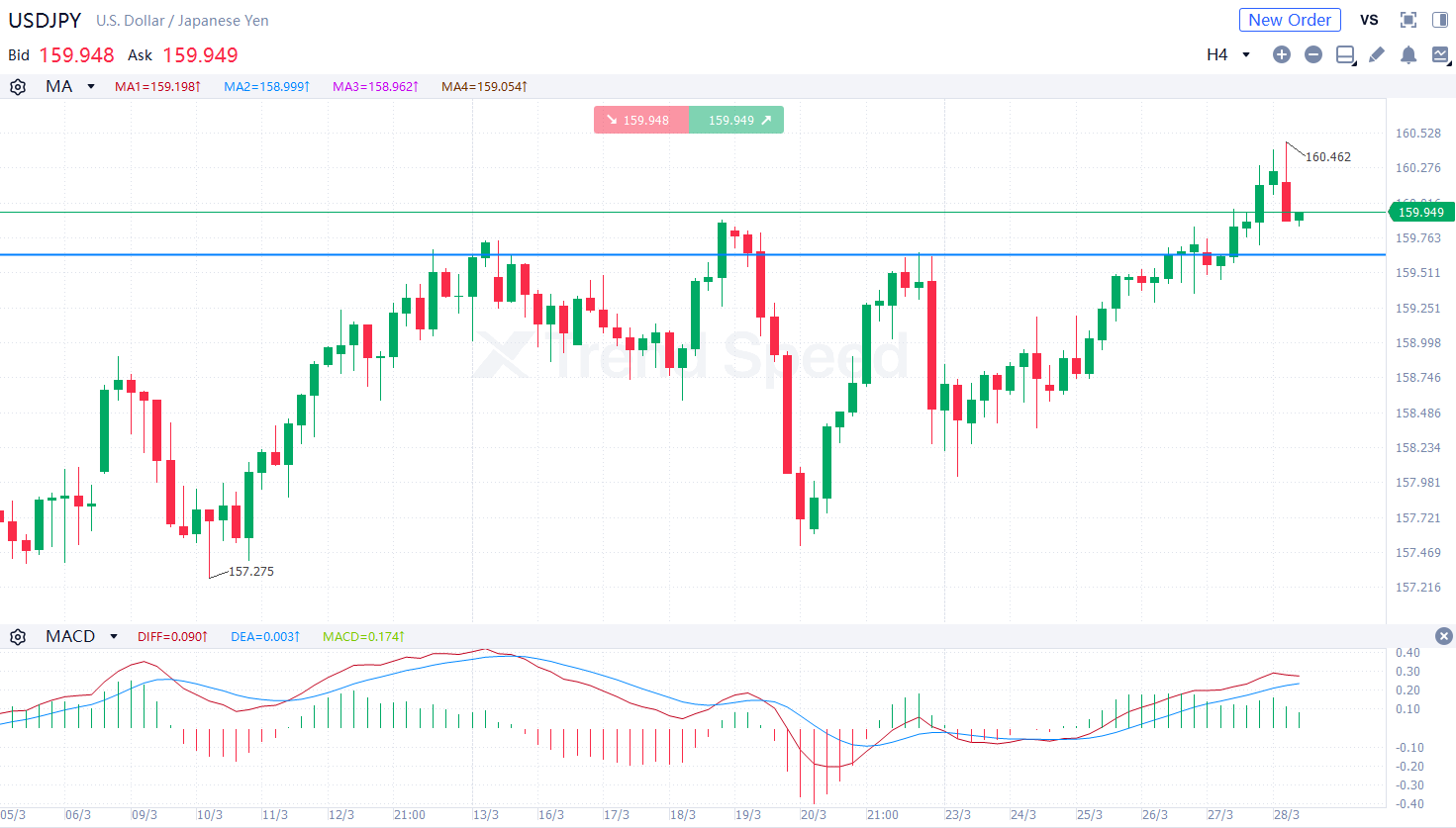1456x828 pixels.
Task: Close the MACD indicator panel
Action: [1443, 636]
